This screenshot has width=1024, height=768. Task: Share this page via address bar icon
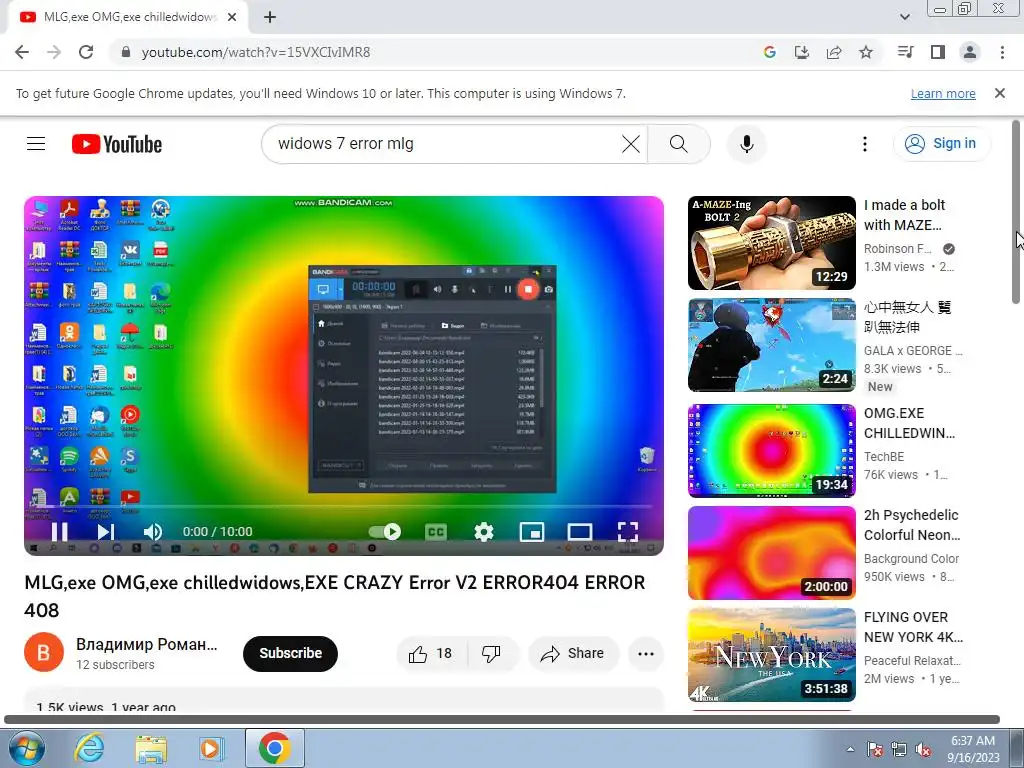click(x=833, y=52)
